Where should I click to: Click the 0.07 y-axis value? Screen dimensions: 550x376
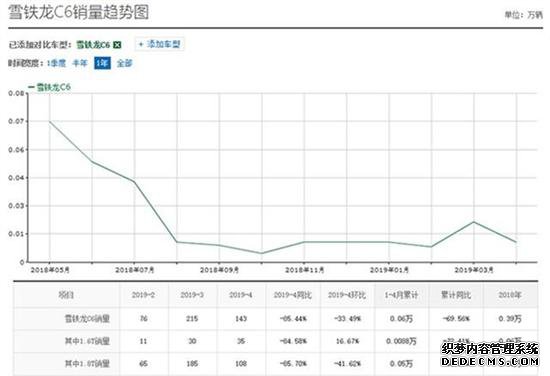(16, 121)
